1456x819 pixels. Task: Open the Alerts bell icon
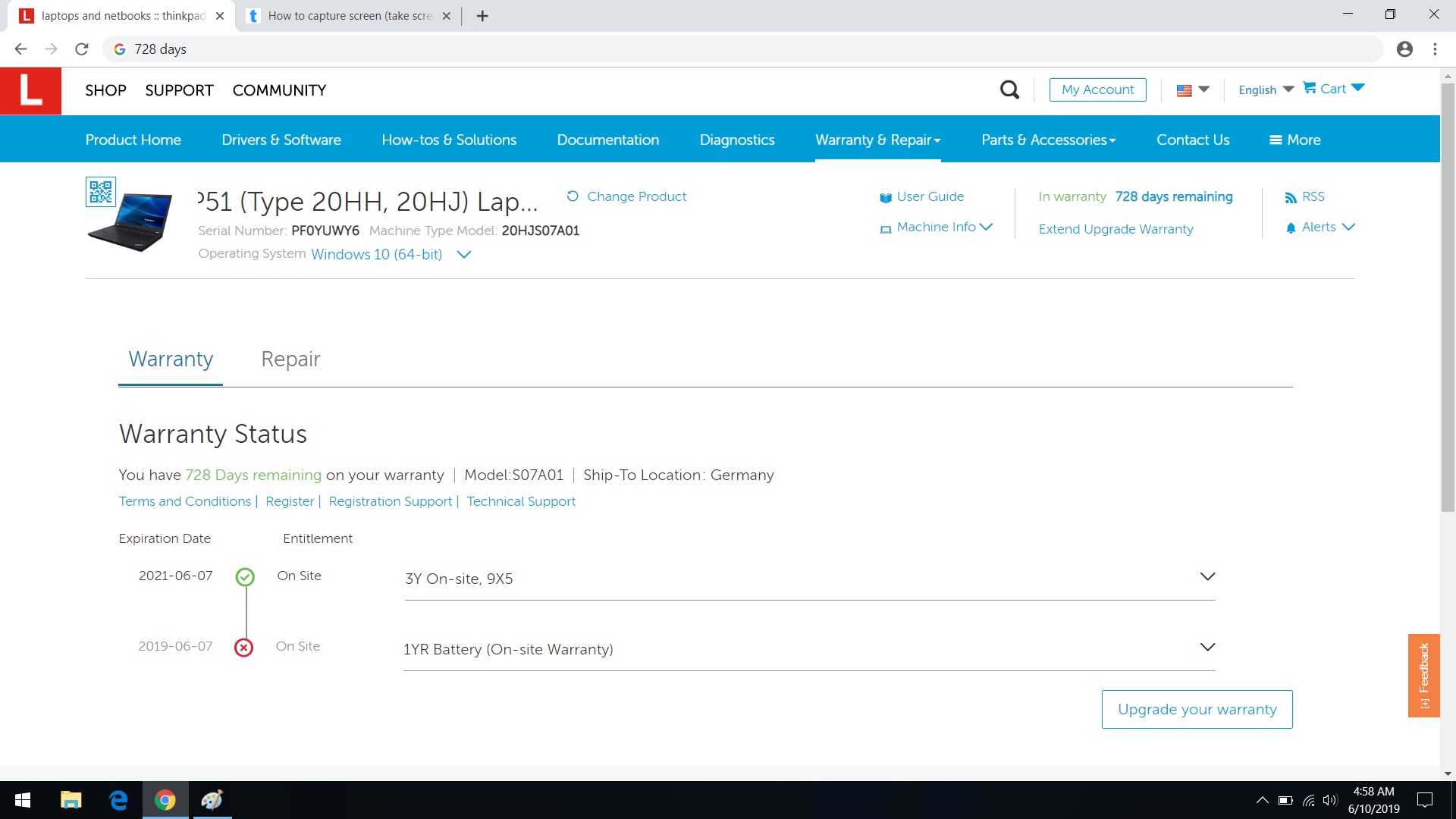coord(1291,227)
